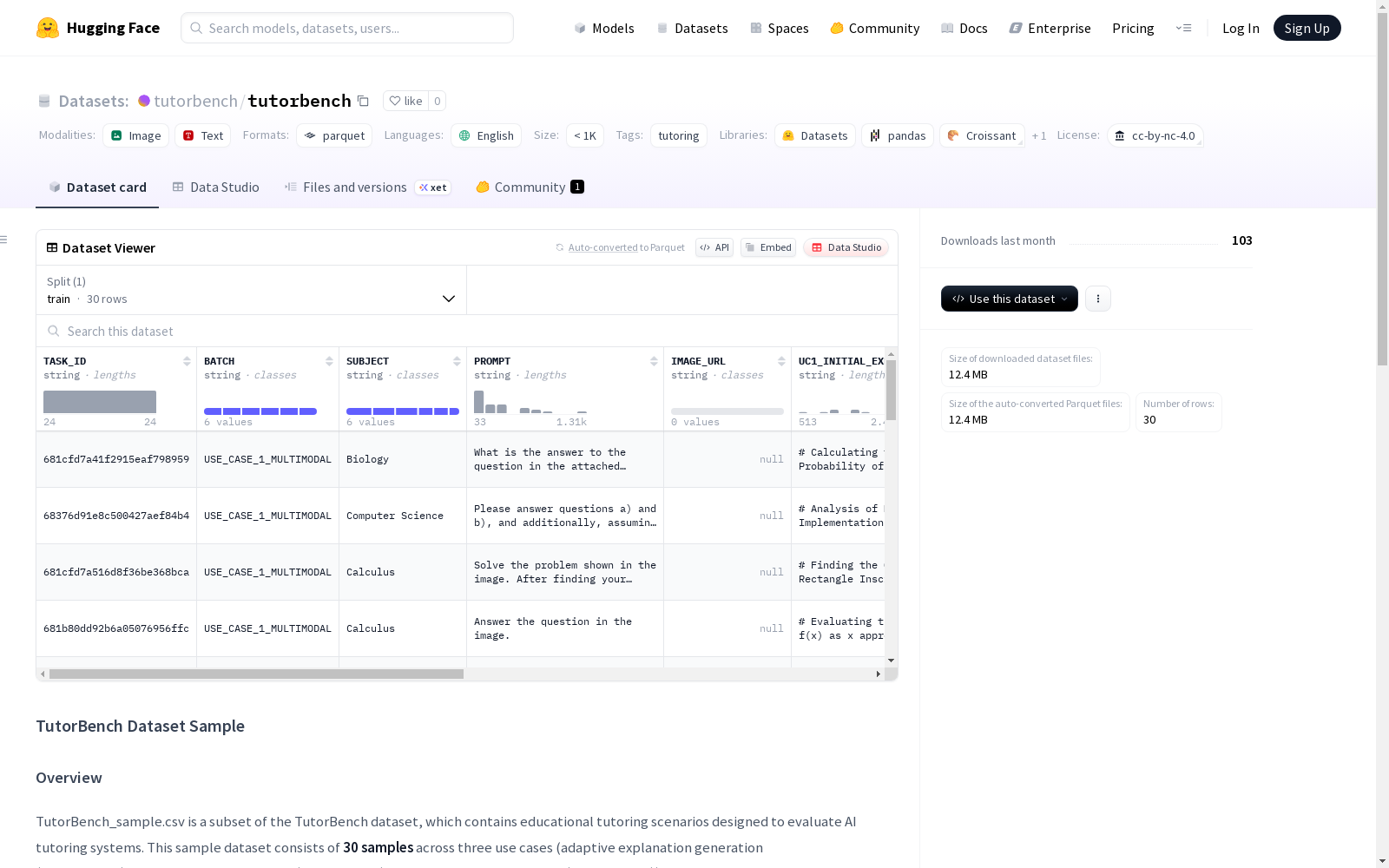Click the API button in the Dataset Viewer
This screenshot has height=868, width=1389.
714,247
